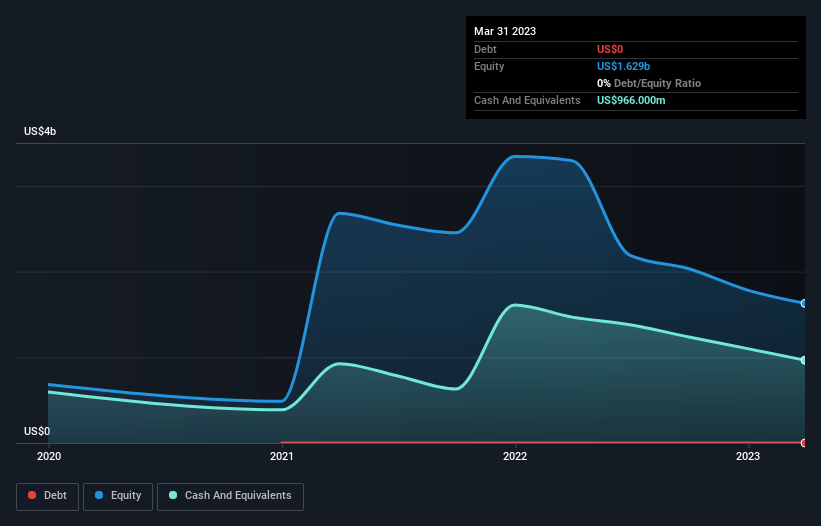Click the 0% Debt/Equity Ratio text
This screenshot has height=526, width=821.
649,83
